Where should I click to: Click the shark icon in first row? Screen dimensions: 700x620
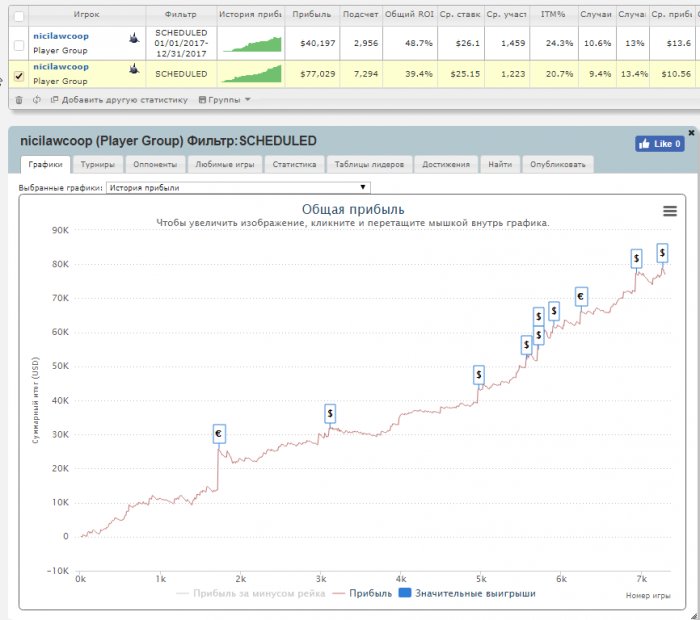click(133, 38)
